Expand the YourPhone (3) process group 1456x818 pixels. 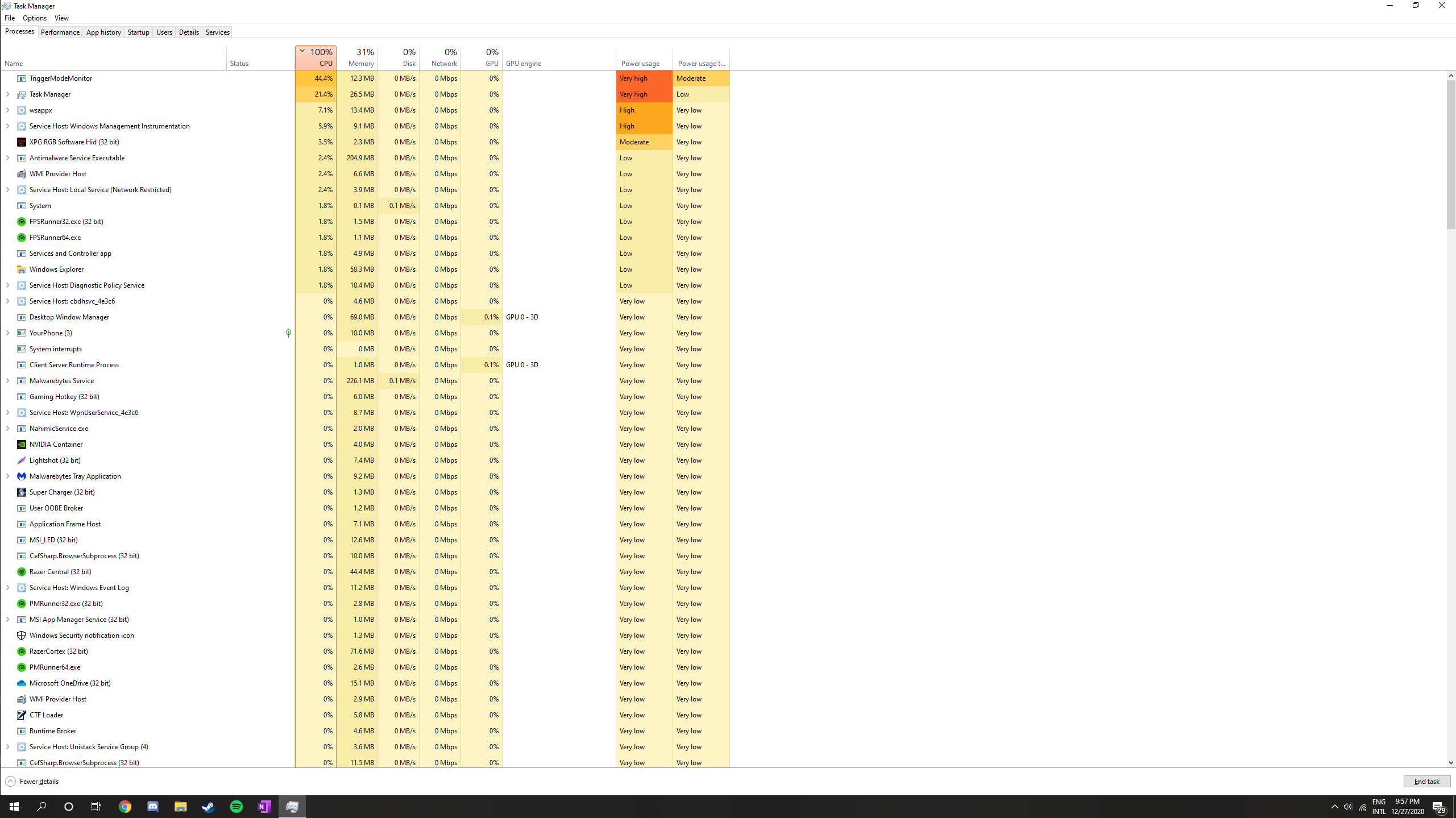tap(7, 333)
